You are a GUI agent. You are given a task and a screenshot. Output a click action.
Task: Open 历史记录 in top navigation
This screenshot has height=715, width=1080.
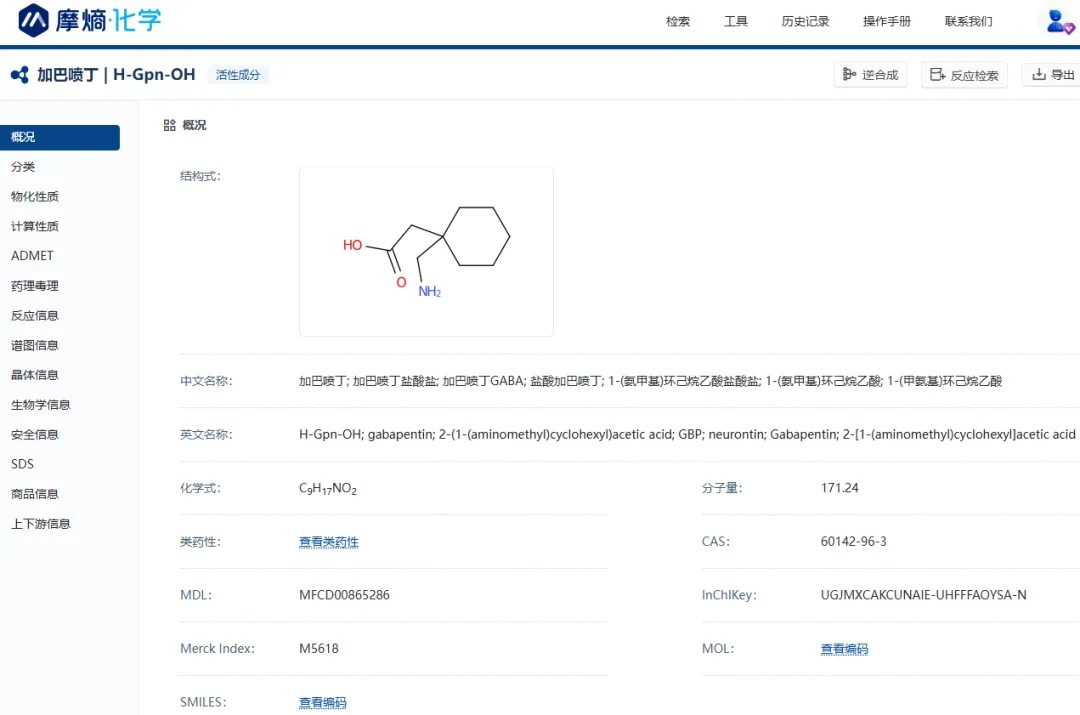[x=805, y=21]
